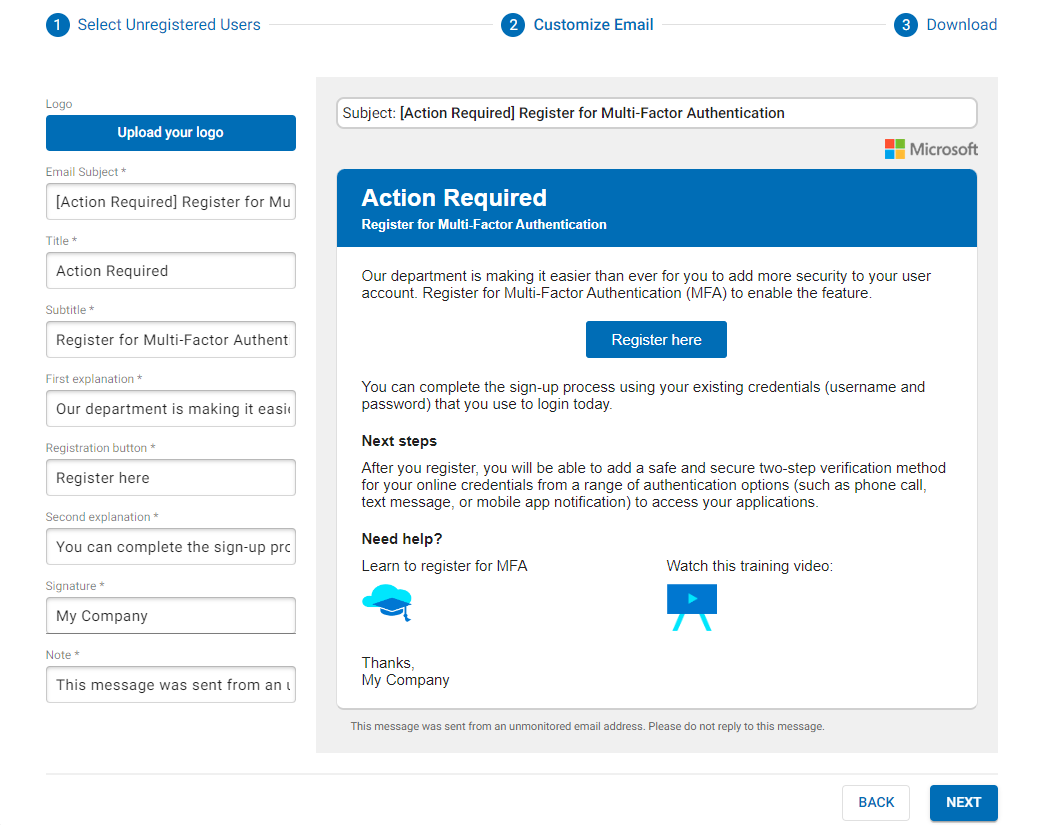This screenshot has height=825, width=1048.
Task: Click the Title label
Action: coord(61,241)
